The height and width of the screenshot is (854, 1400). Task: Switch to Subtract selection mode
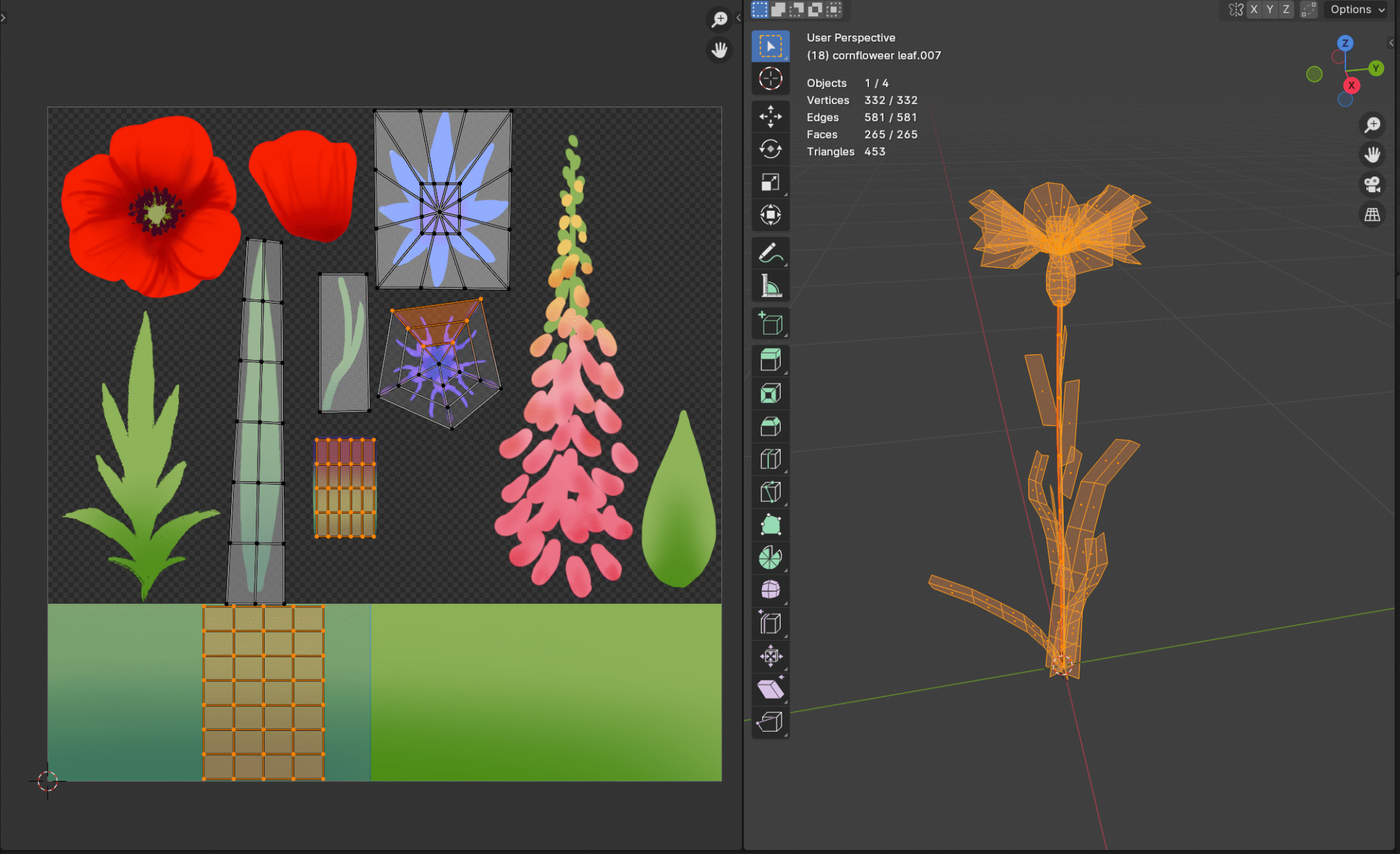[796, 10]
